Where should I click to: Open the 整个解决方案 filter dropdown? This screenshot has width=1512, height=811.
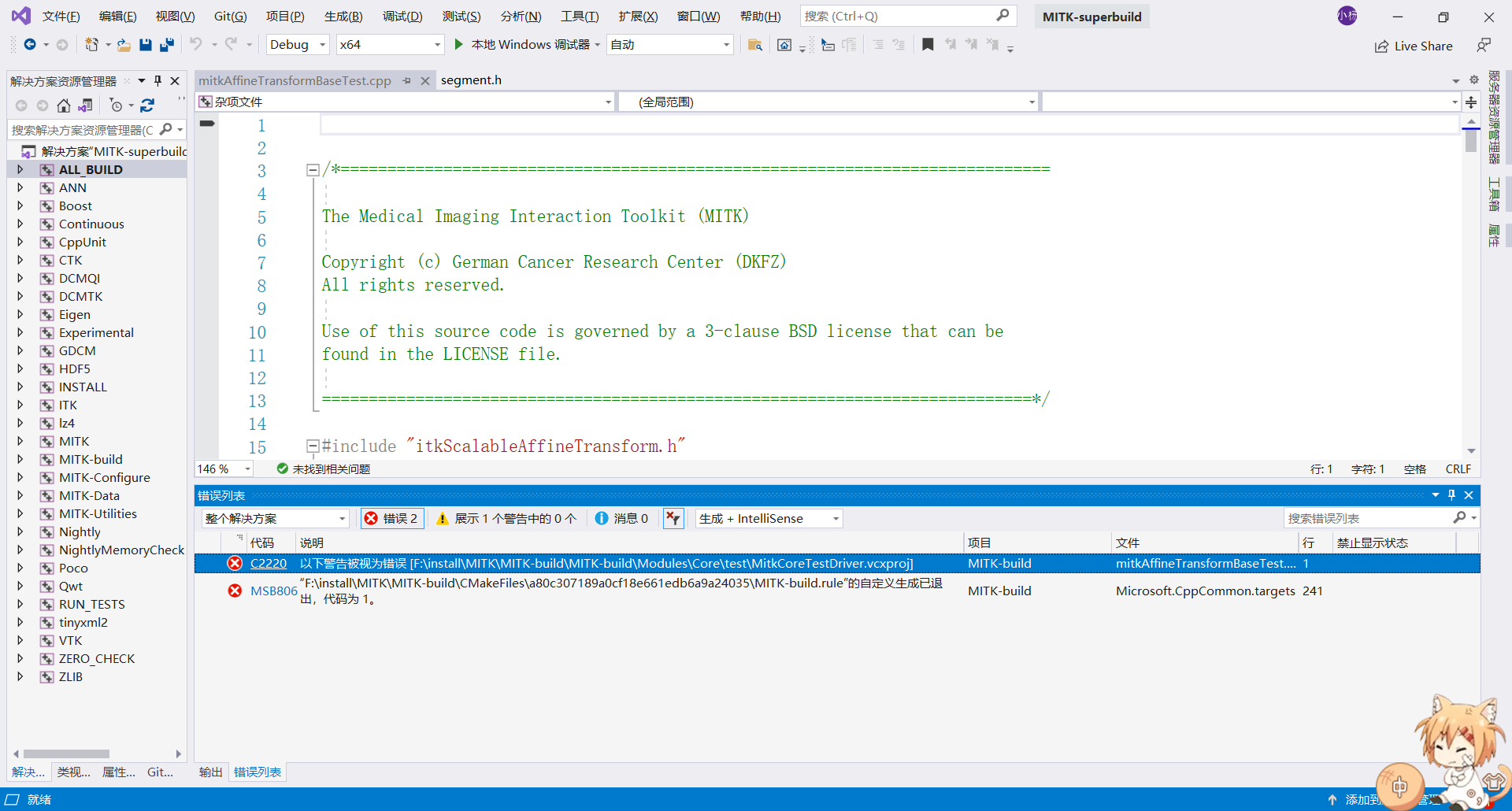pos(275,518)
